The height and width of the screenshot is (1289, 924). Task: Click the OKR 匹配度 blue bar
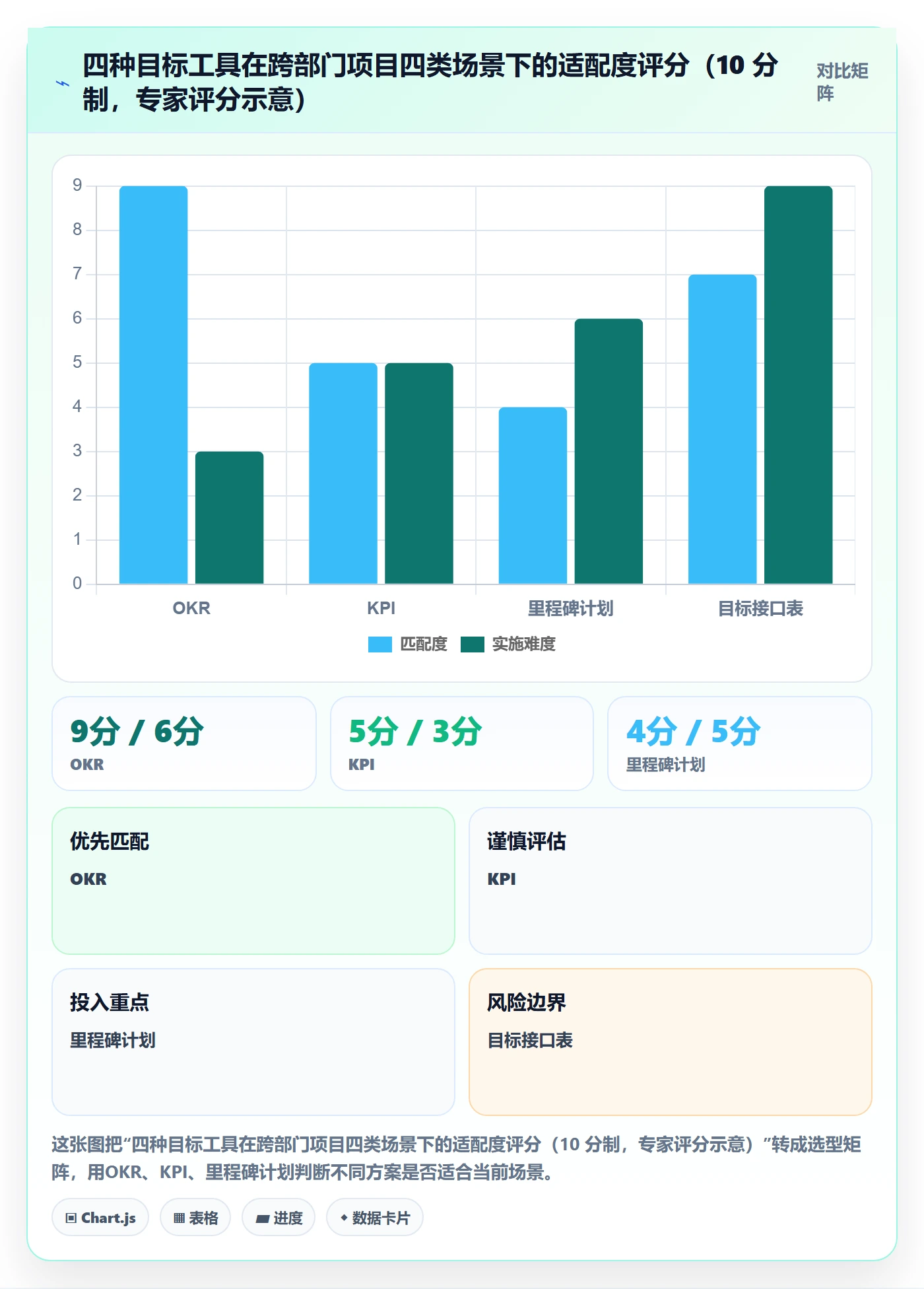(x=154, y=385)
